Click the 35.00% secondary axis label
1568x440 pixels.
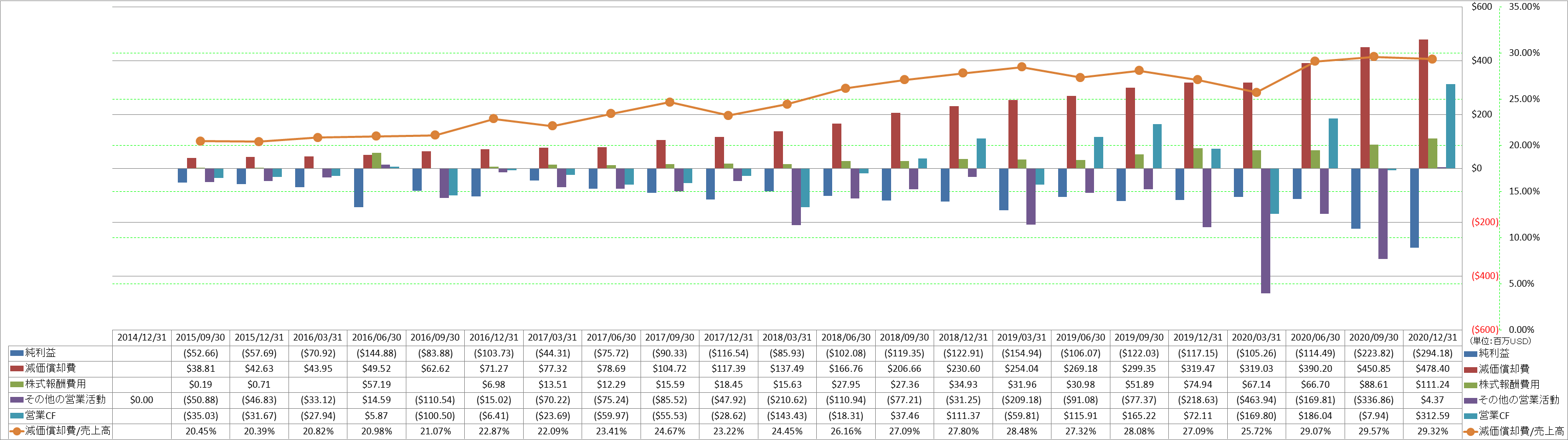point(1524,7)
